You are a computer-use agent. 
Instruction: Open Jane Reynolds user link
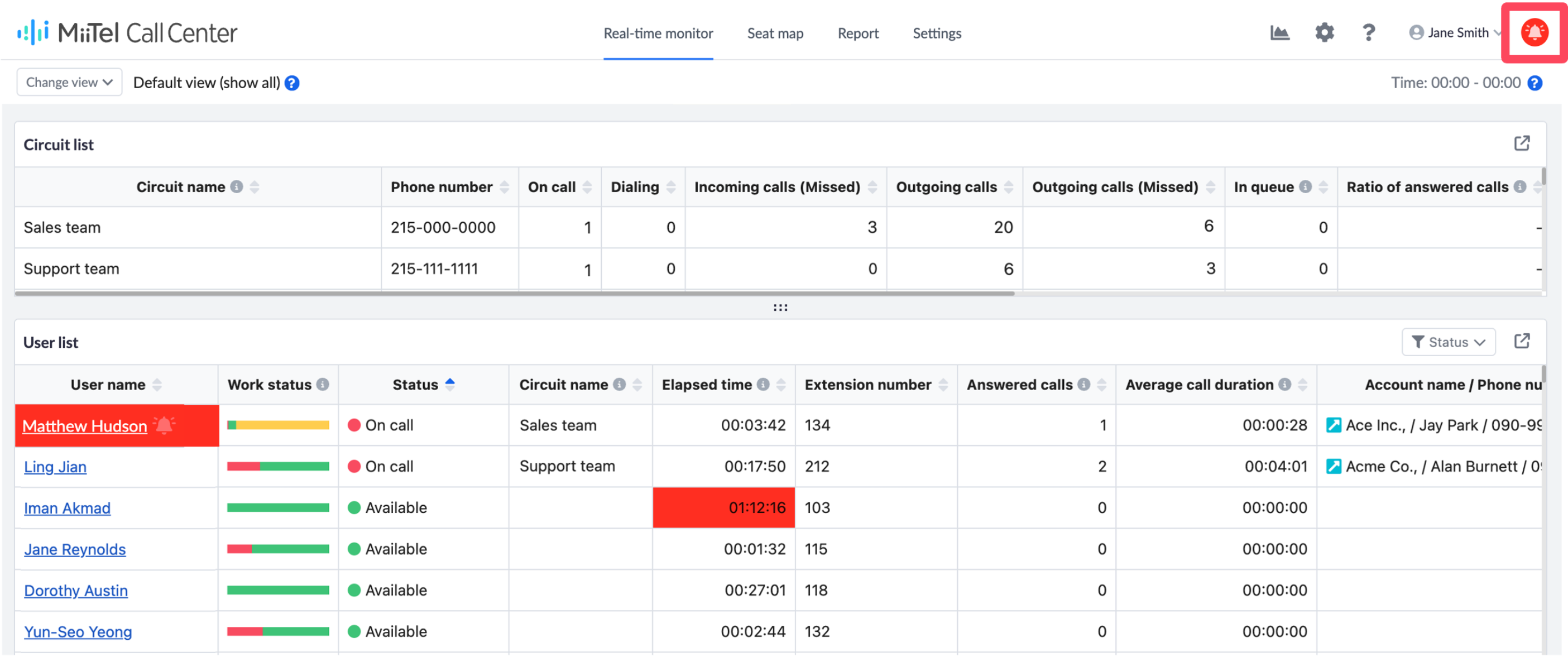tap(75, 550)
